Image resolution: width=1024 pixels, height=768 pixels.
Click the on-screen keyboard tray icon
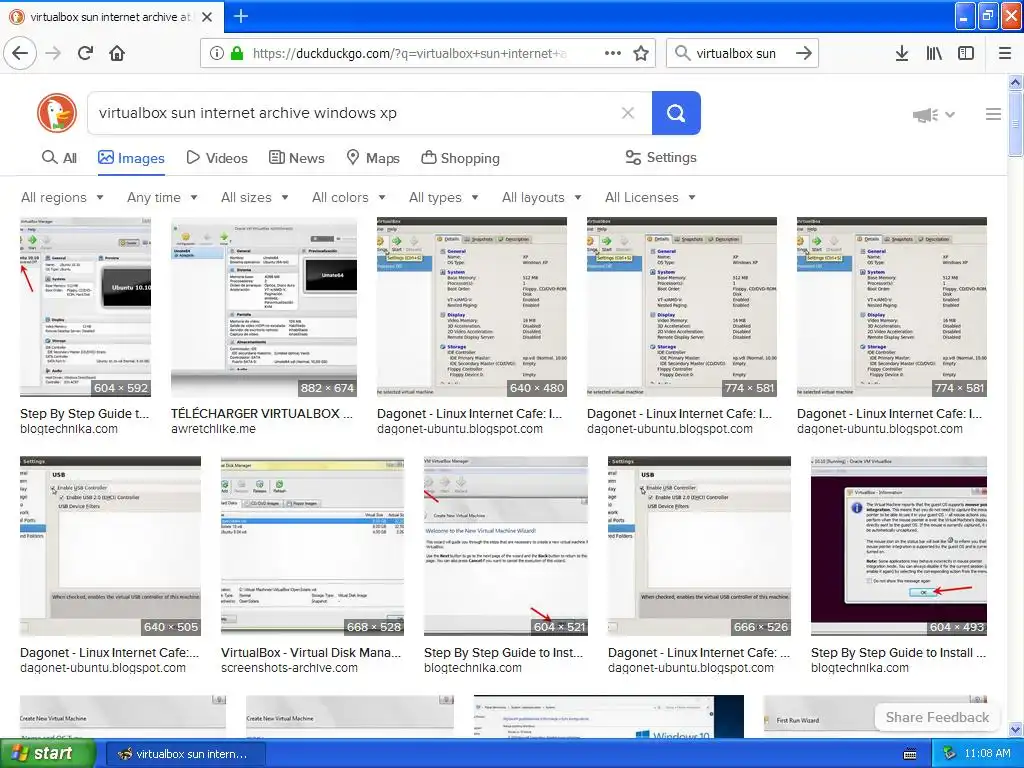click(910, 754)
